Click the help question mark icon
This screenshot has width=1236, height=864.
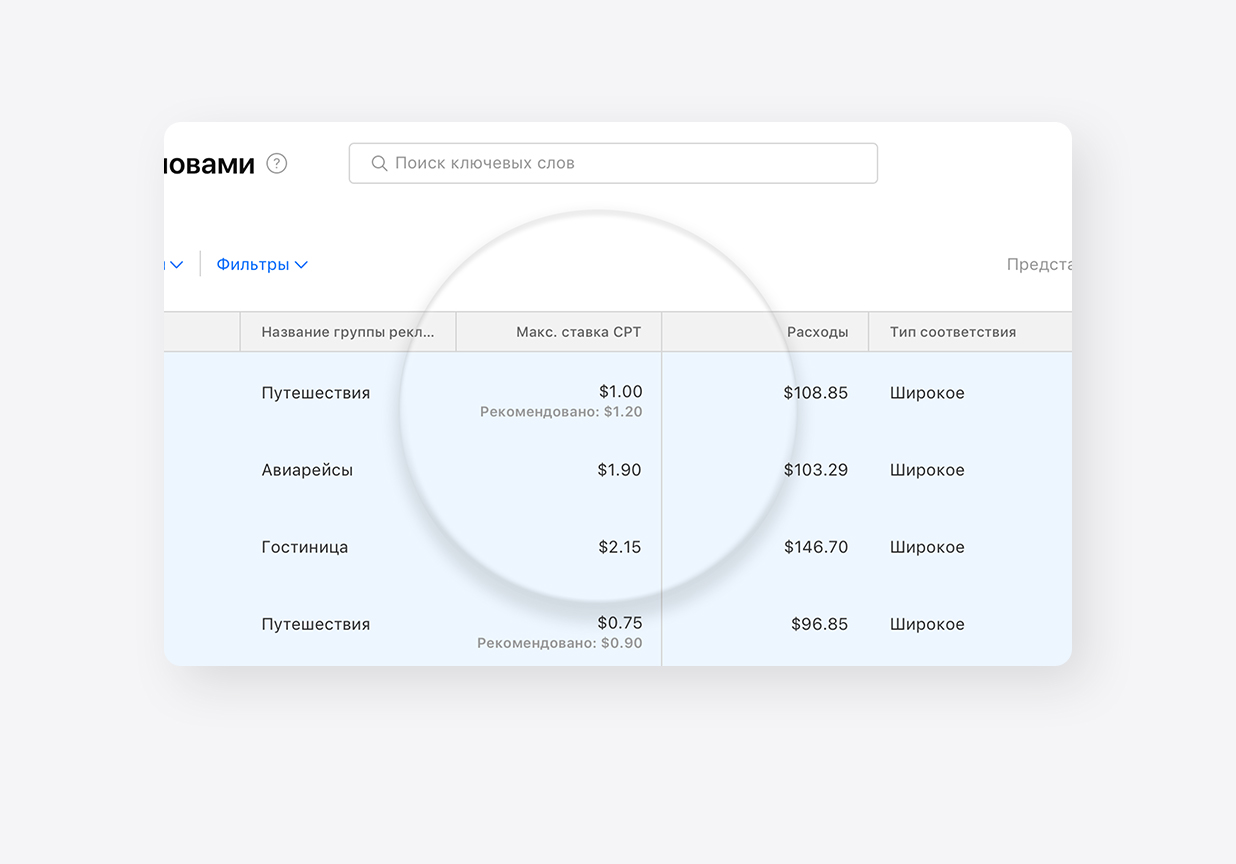click(x=277, y=163)
